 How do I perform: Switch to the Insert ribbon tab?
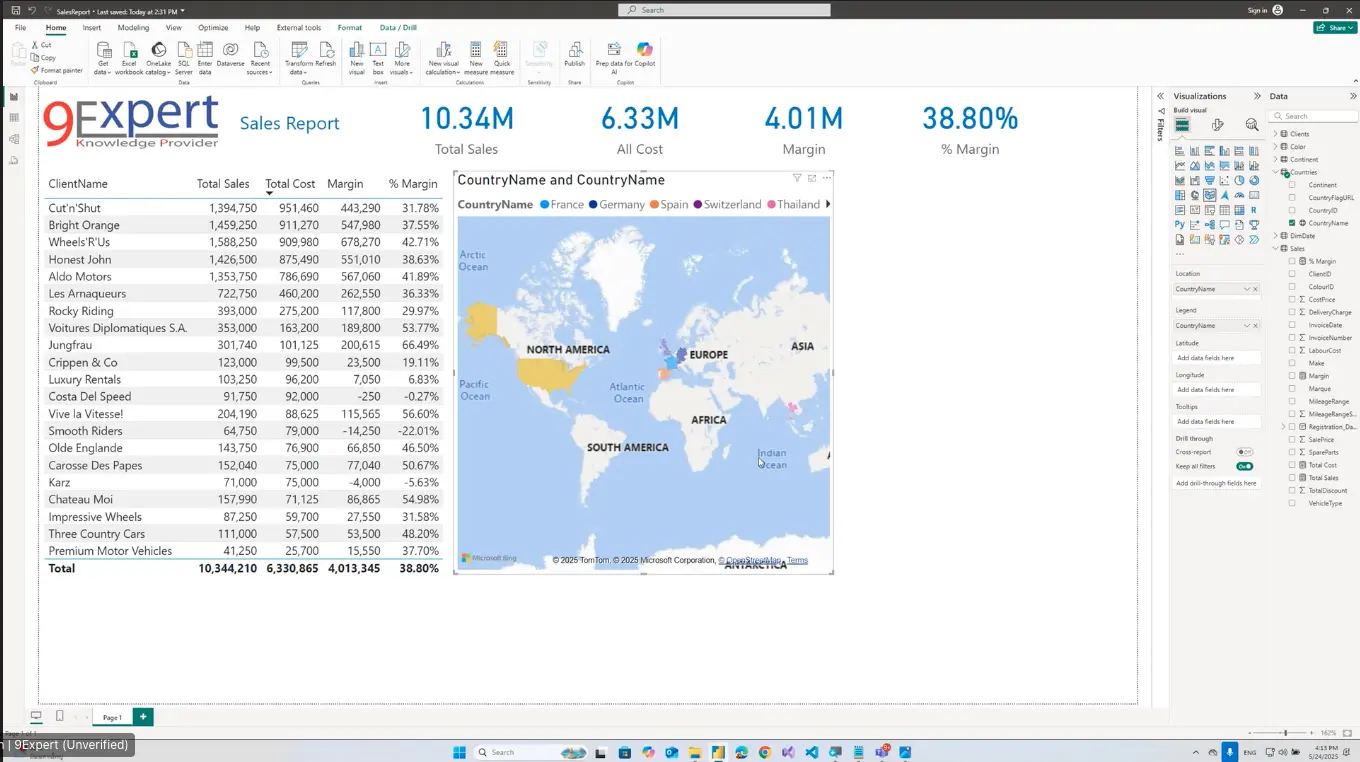coord(92,28)
